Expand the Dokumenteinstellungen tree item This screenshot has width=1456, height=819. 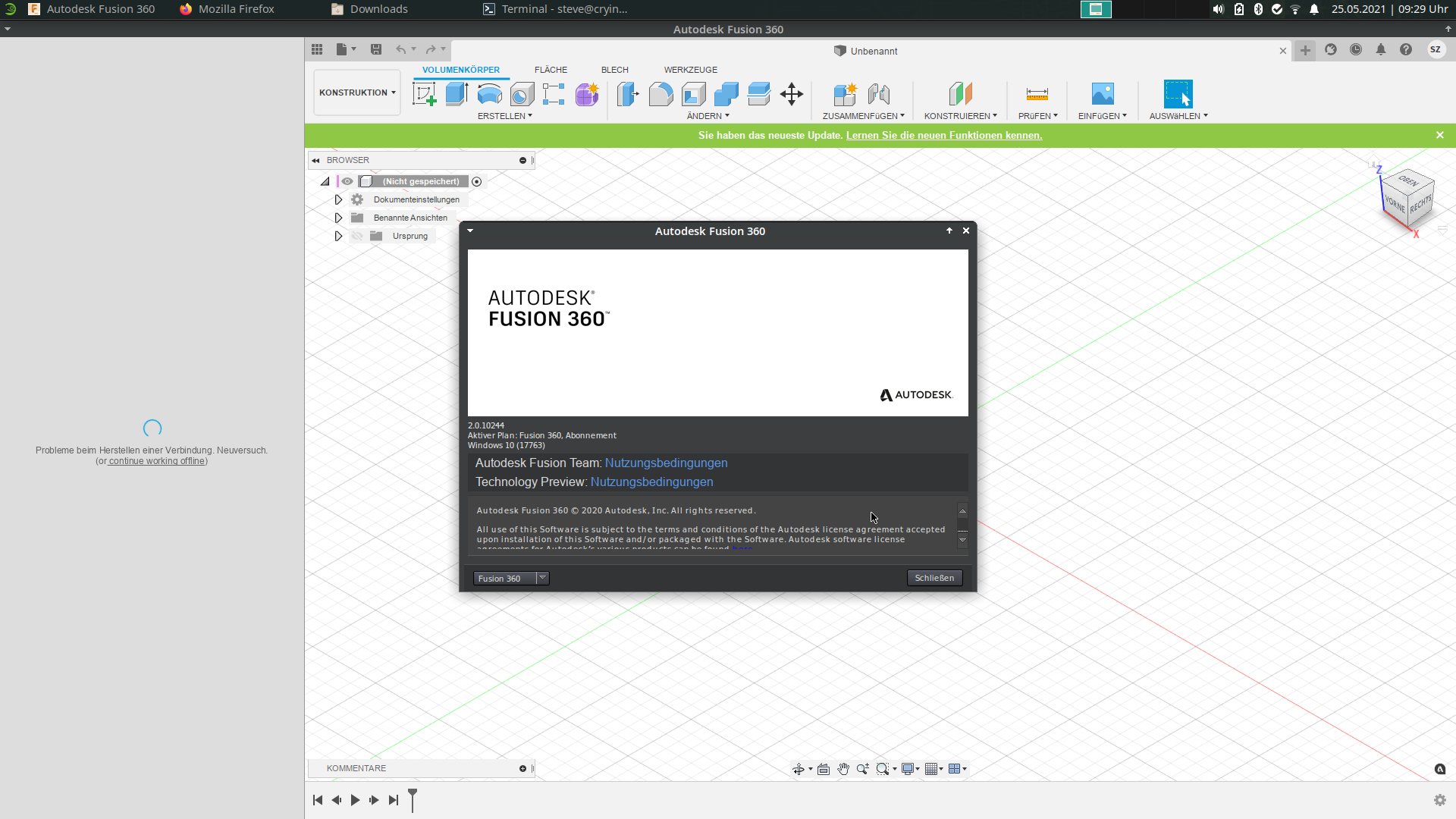(x=338, y=199)
